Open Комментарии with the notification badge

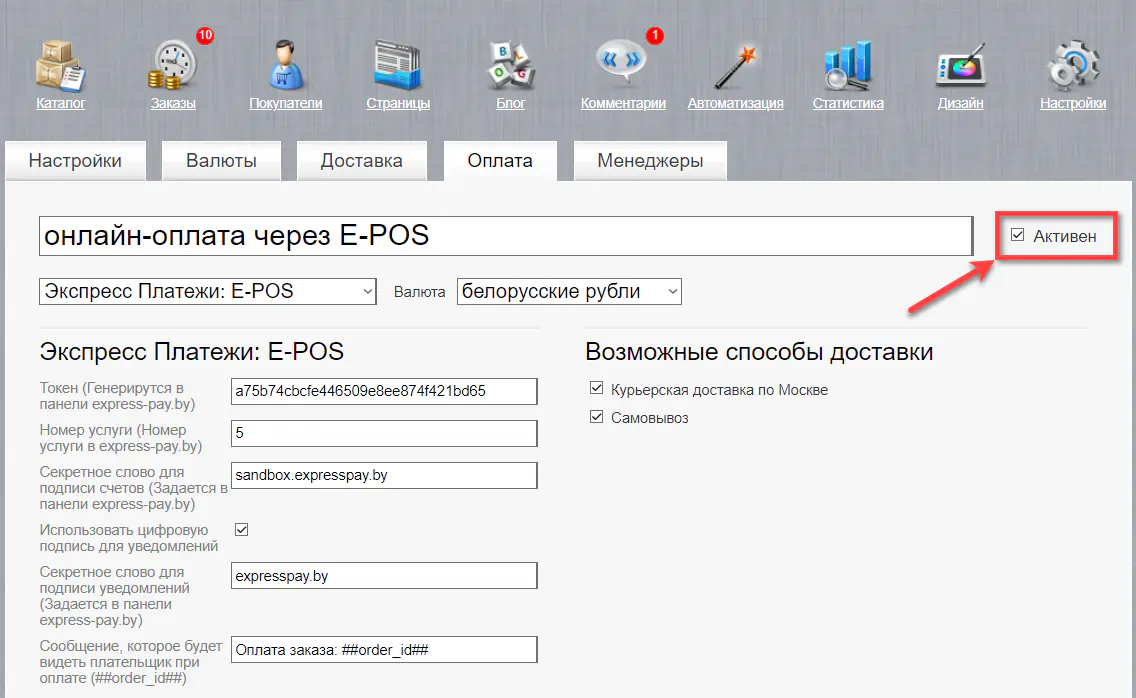coord(620,62)
